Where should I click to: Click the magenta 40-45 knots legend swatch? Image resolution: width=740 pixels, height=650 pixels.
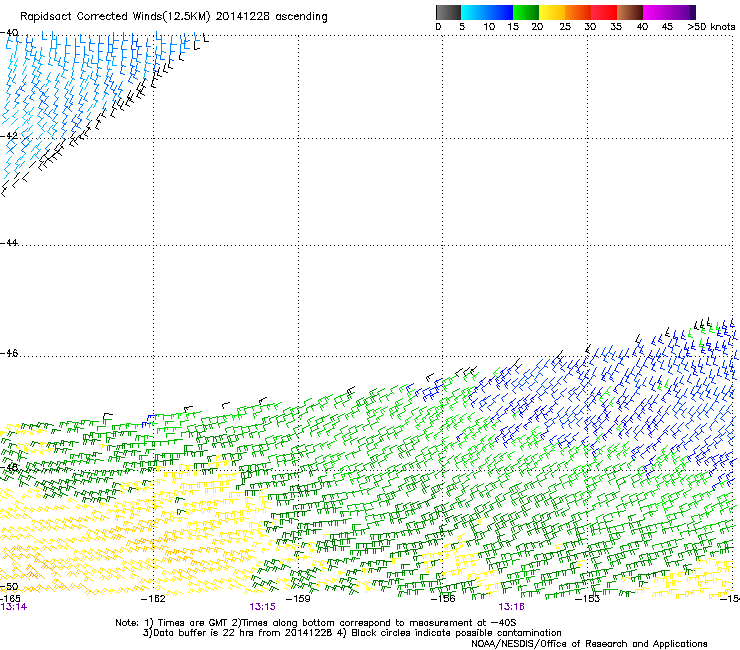tap(656, 12)
